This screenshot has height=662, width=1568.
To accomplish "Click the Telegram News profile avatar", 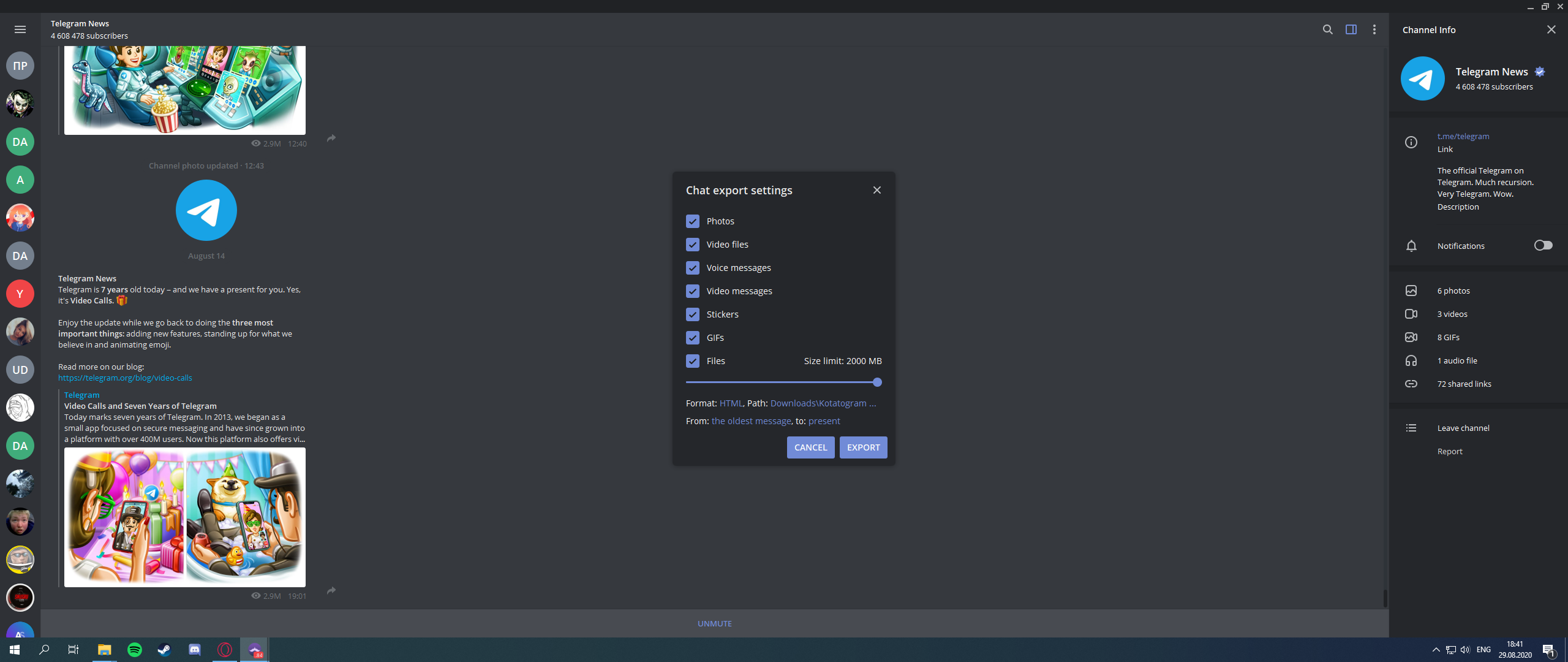I will 1422,78.
